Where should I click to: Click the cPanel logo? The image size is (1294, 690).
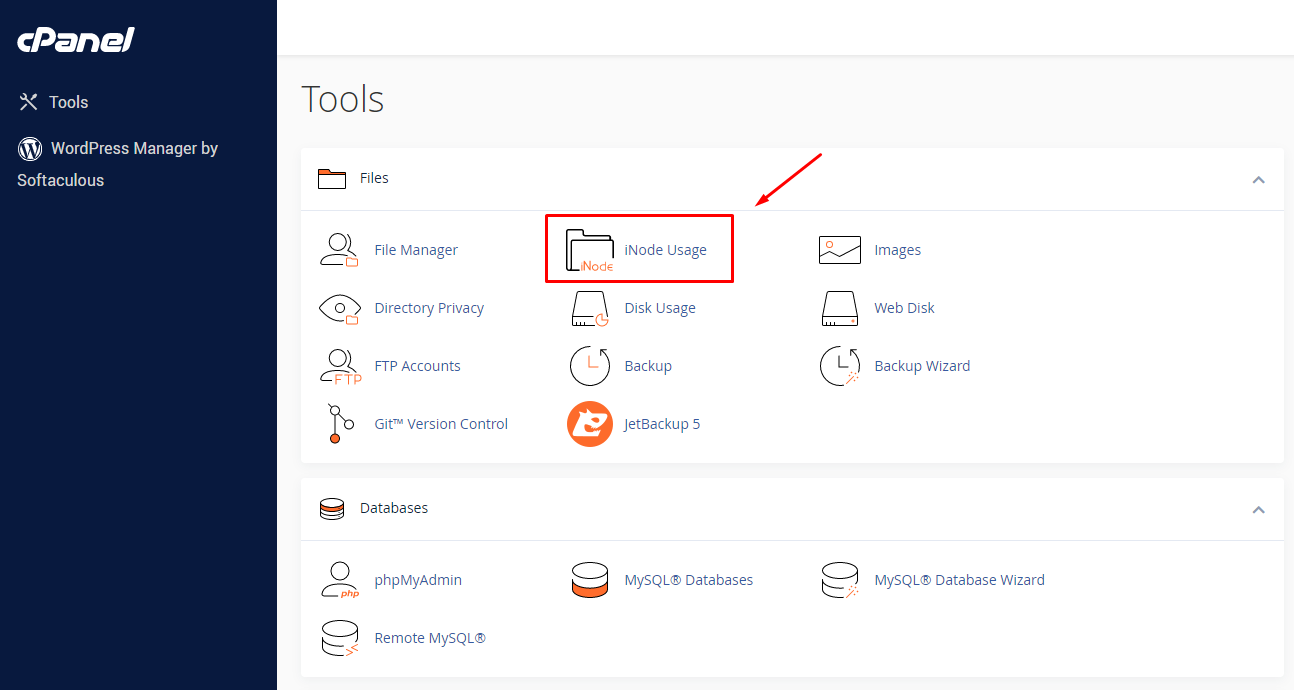pyautogui.click(x=76, y=41)
